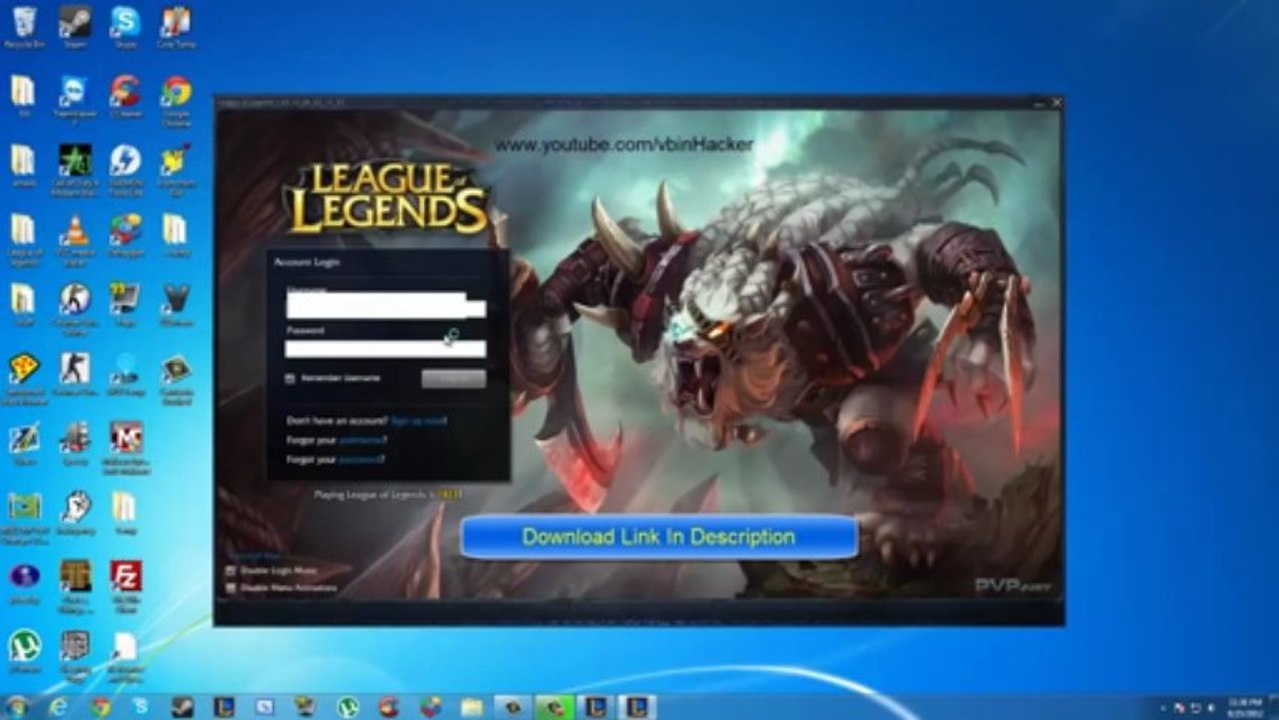Click into the Username field
The image size is (1279, 720).
(385, 306)
